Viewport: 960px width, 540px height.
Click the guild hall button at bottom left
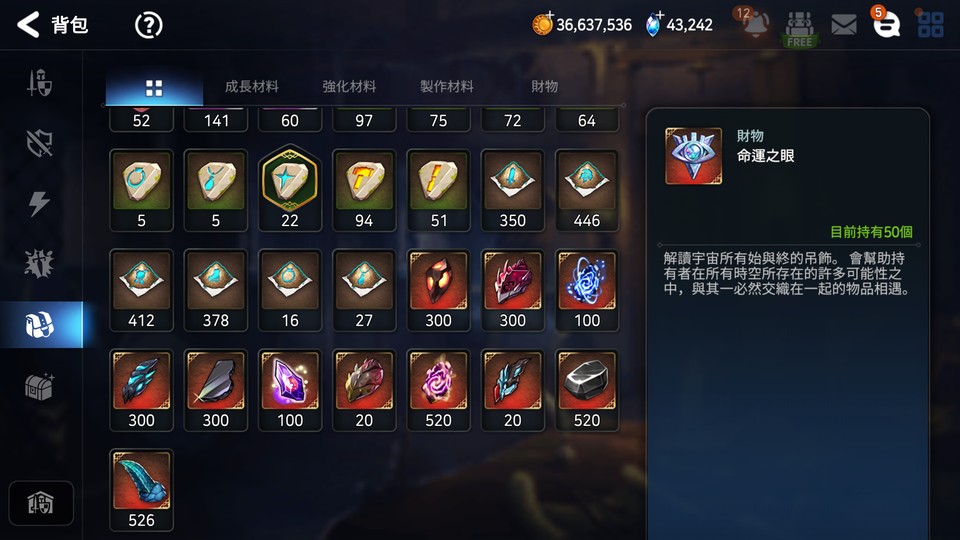click(41, 503)
